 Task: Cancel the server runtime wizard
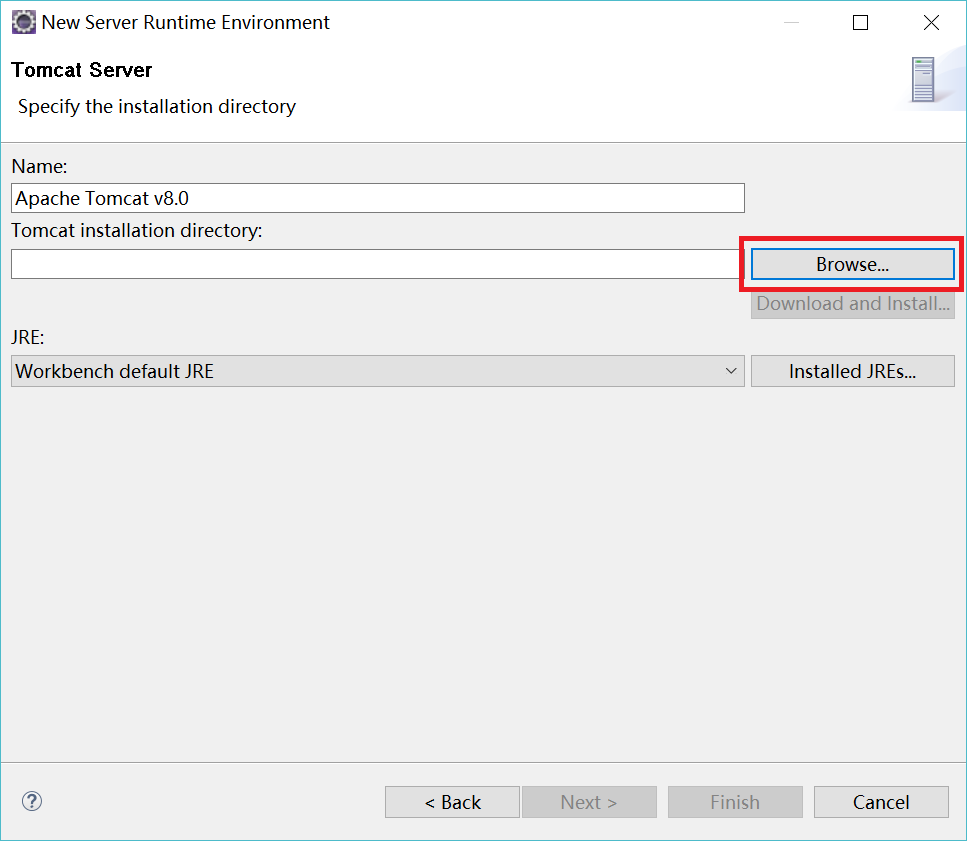pos(881,802)
